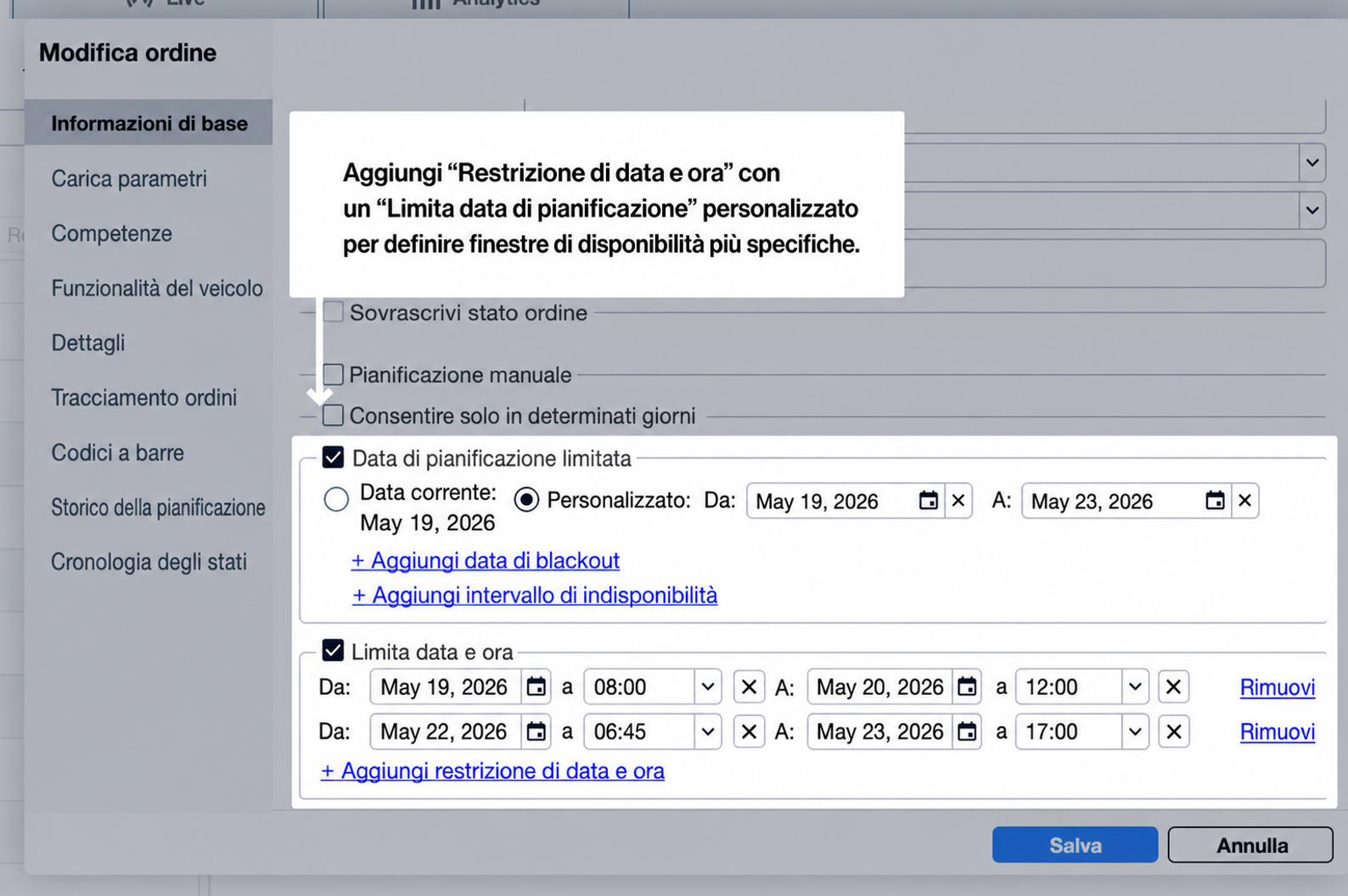Screen dimensions: 1348x896
Task: Switch to Carica parametri section
Action: [x=129, y=178]
